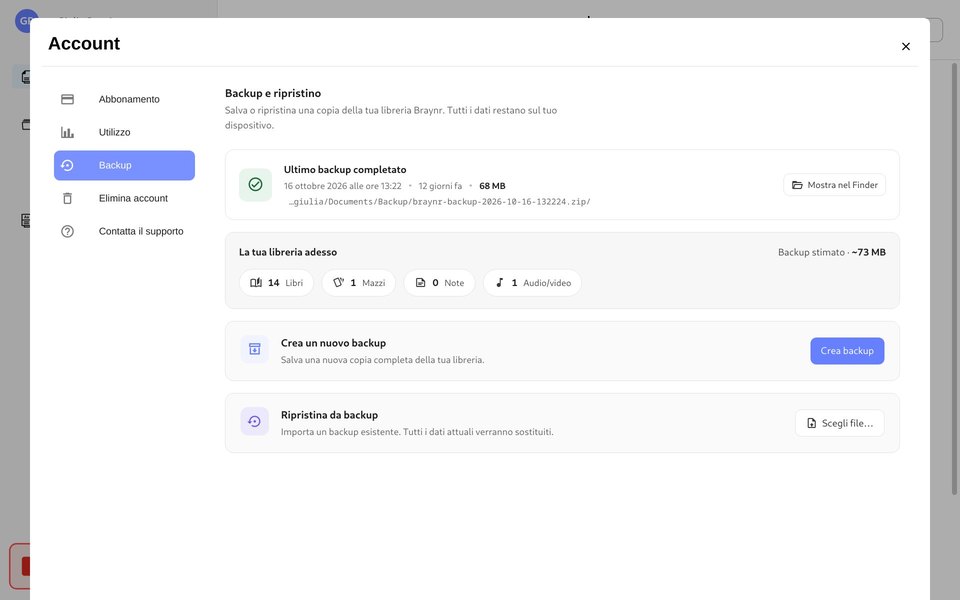Close the Account dialog
This screenshot has height=600, width=960.
coord(906,47)
